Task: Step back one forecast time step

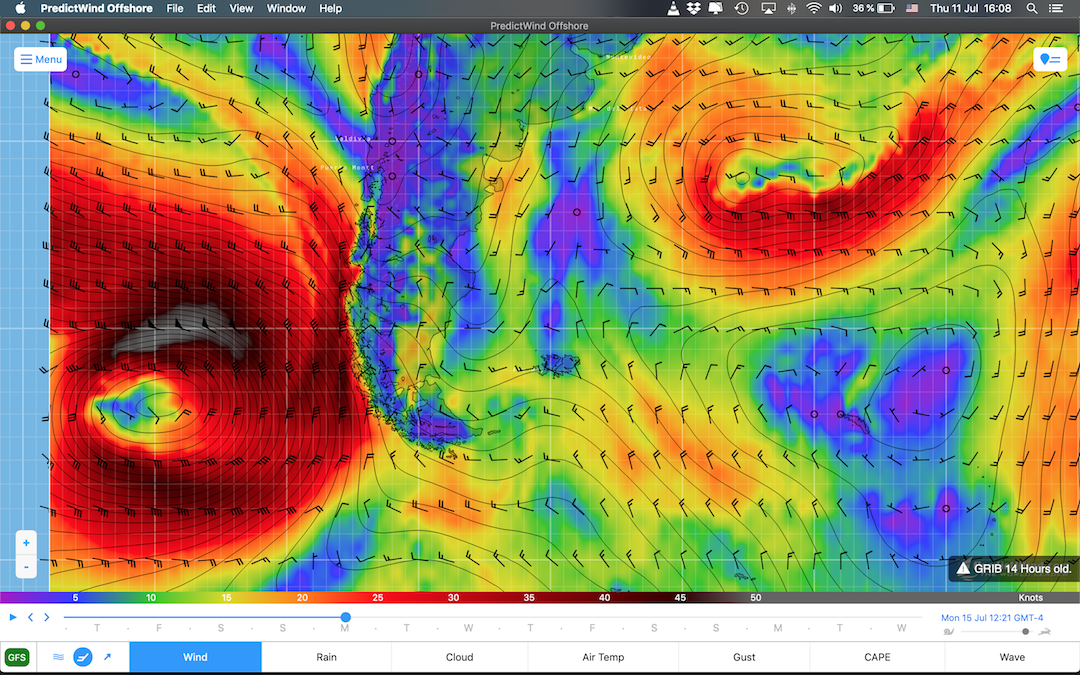Action: click(30, 617)
